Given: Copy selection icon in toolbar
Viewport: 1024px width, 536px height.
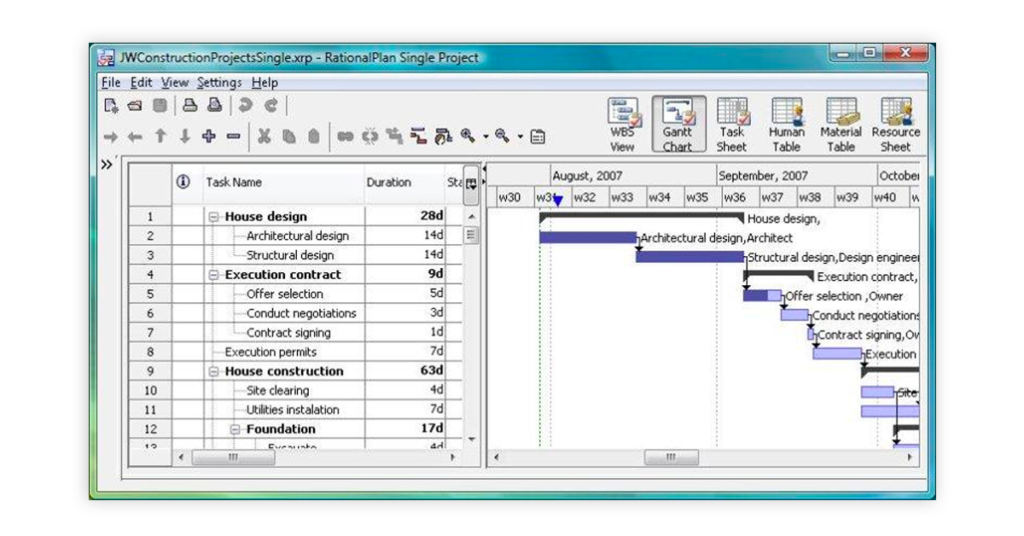Looking at the screenshot, I should click(x=289, y=136).
